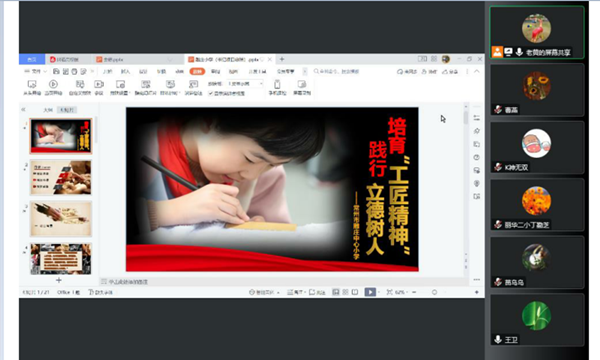Click the notes placeholder below the slide
This screenshot has height=360, width=600.
click(x=283, y=282)
